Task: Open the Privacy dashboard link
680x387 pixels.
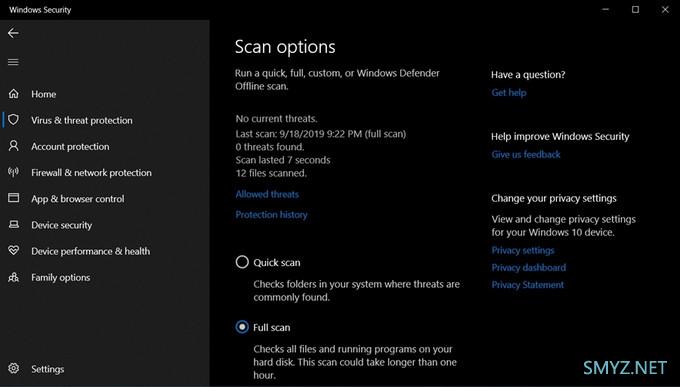Action: click(x=529, y=268)
